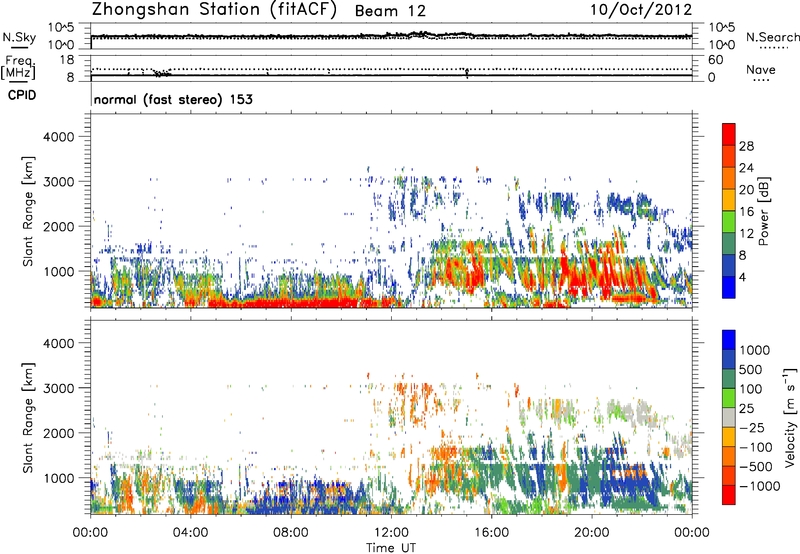Viewport: 800px width, 554px height.
Task: Click the "04:00" time tick label
Action: tap(190, 533)
